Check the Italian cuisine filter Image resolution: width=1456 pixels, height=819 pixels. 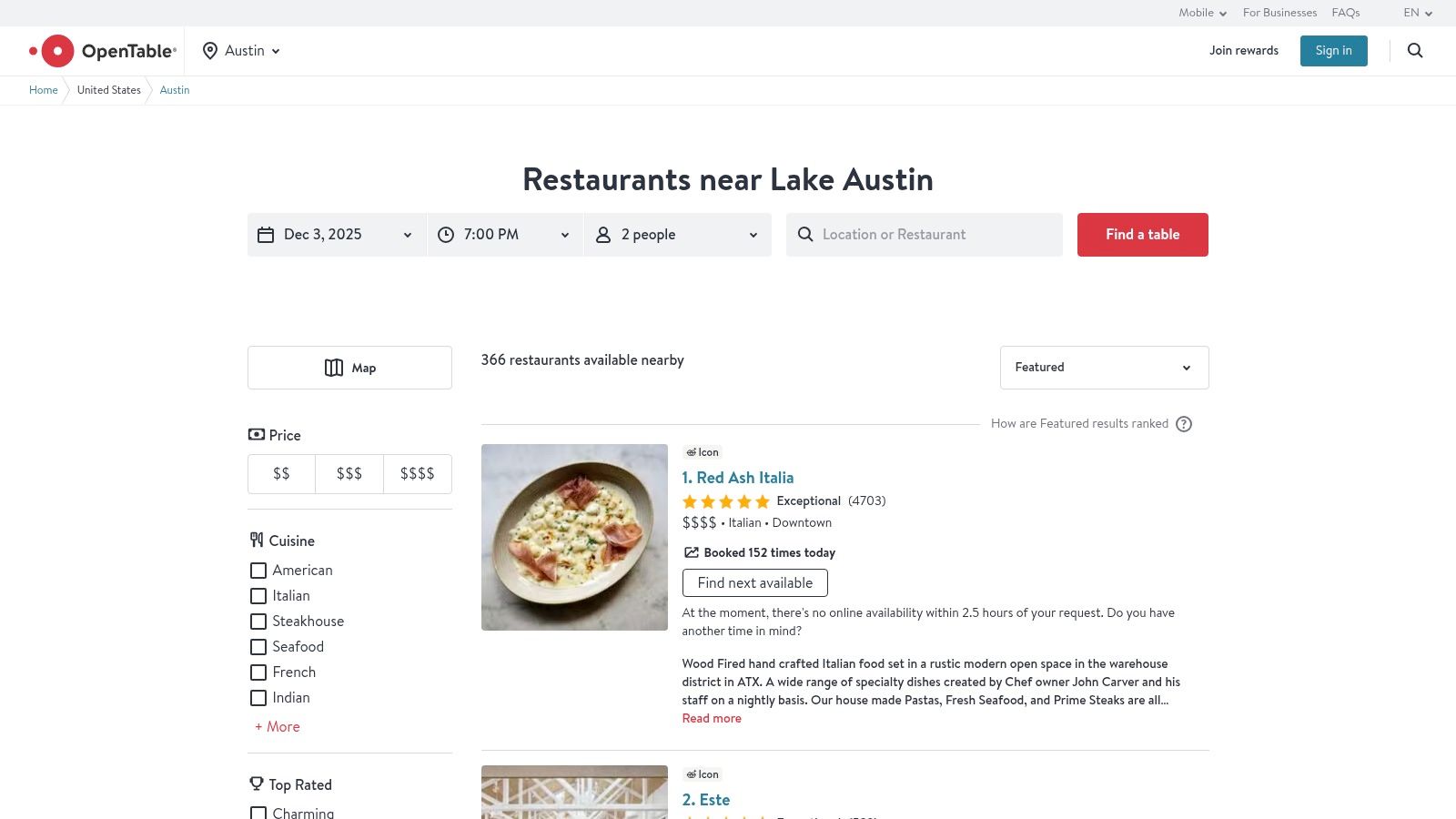258,596
